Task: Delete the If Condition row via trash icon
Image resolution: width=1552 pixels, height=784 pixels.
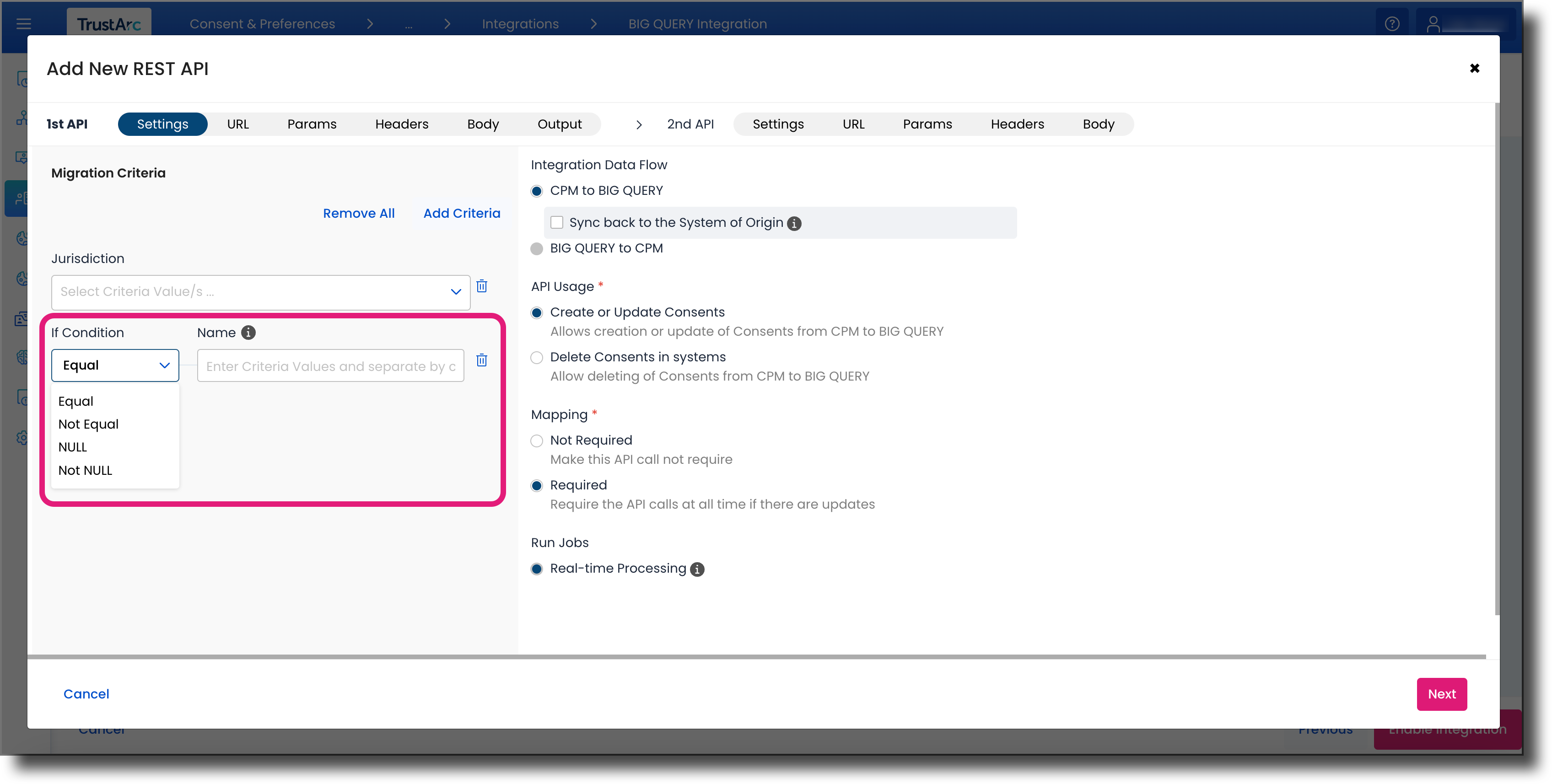Action: click(481, 360)
